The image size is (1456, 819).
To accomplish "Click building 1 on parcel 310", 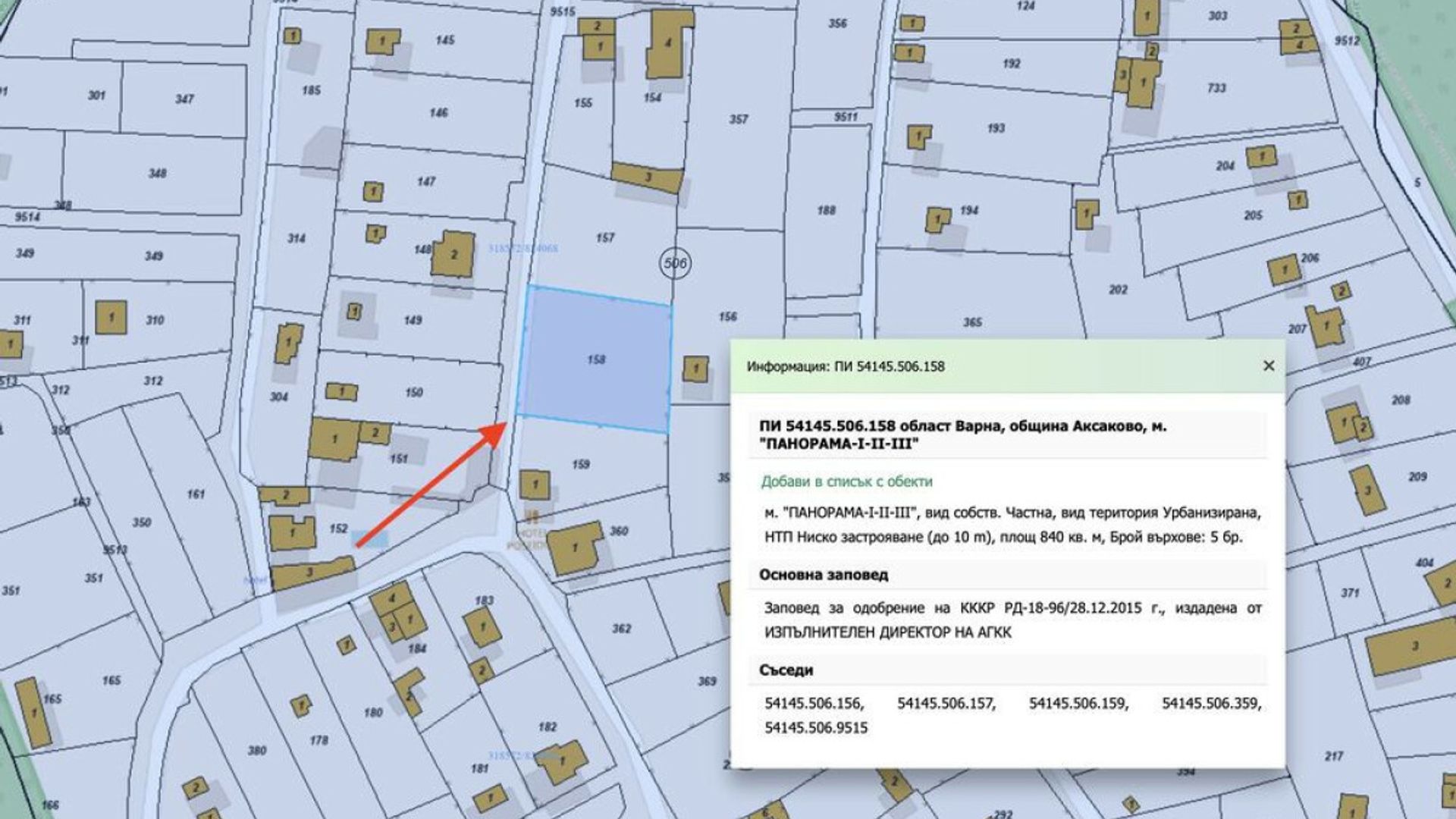I will click(111, 318).
